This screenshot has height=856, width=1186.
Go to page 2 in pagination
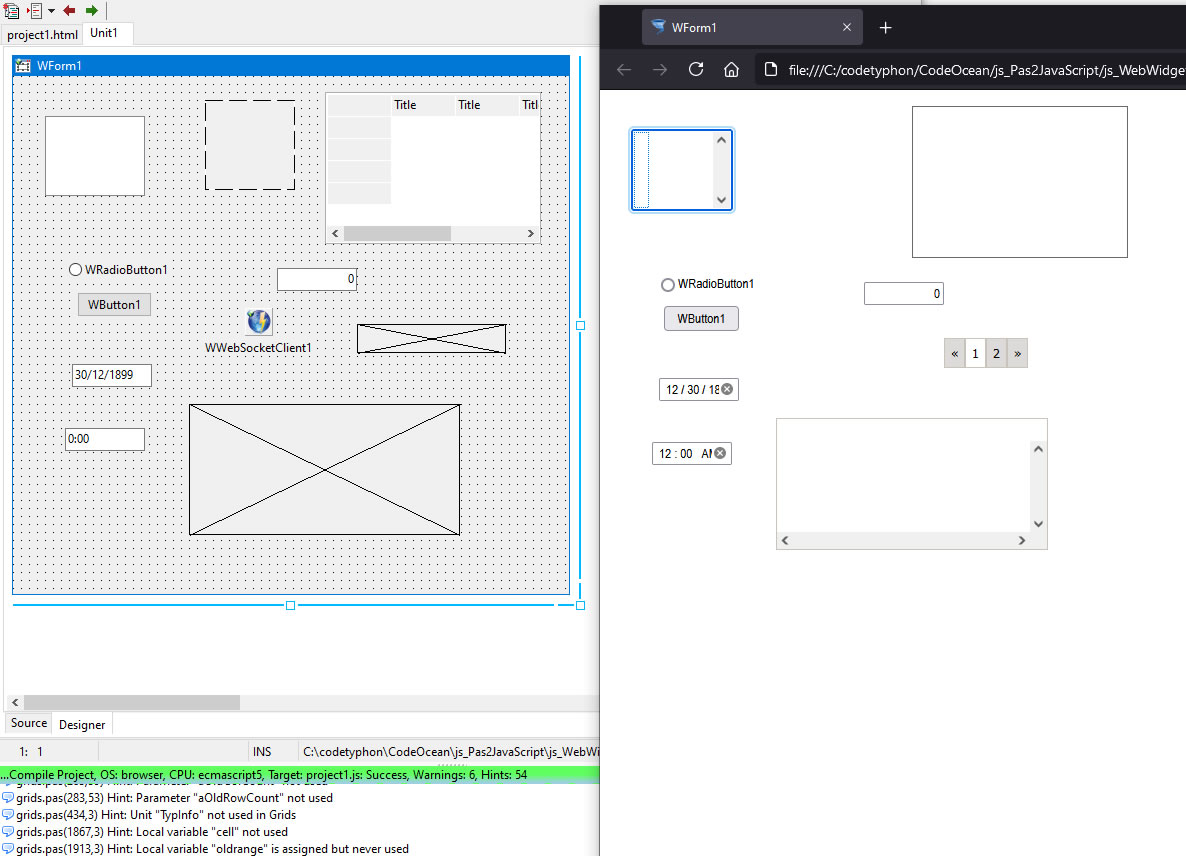(x=996, y=353)
